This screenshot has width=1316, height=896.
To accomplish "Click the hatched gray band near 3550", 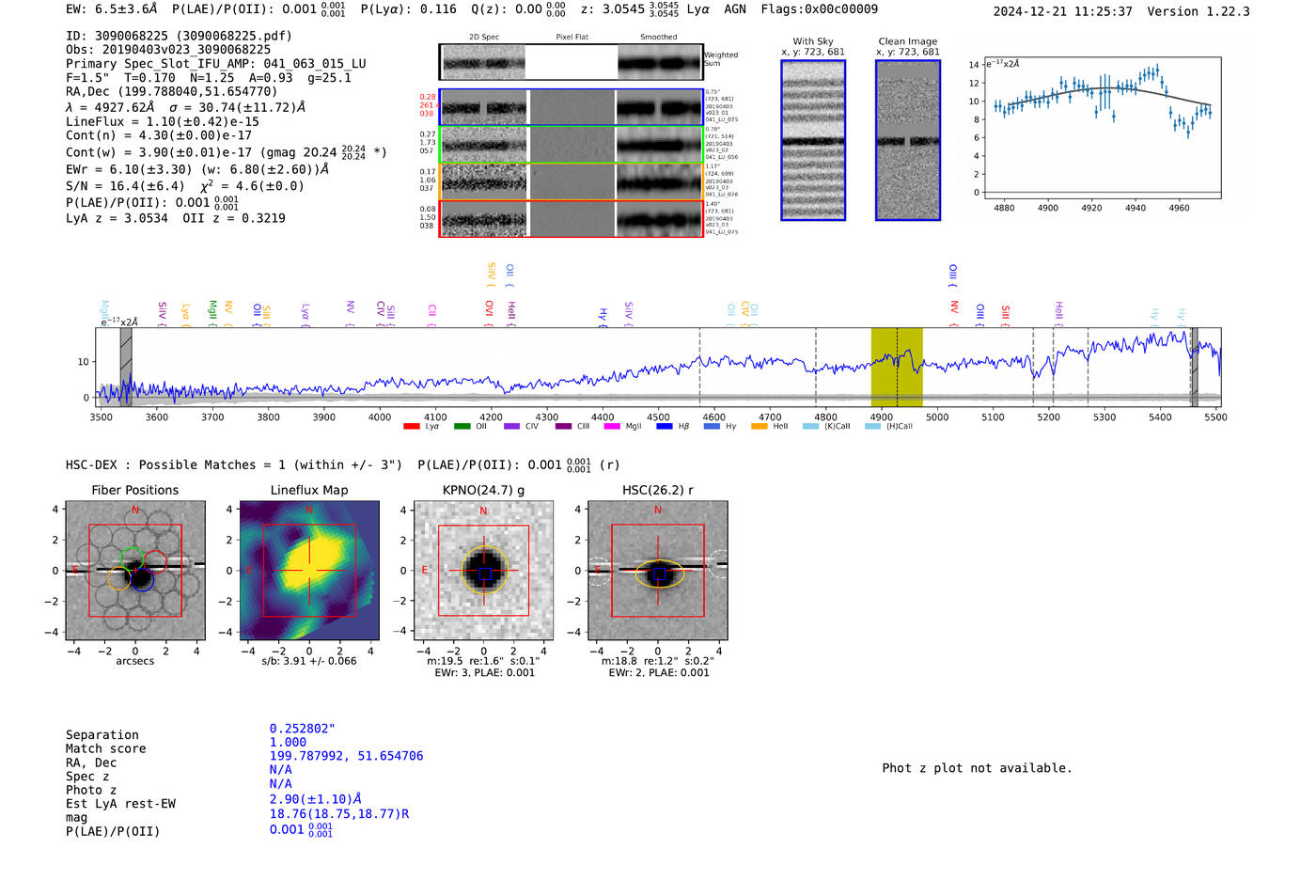I will pos(126,368).
